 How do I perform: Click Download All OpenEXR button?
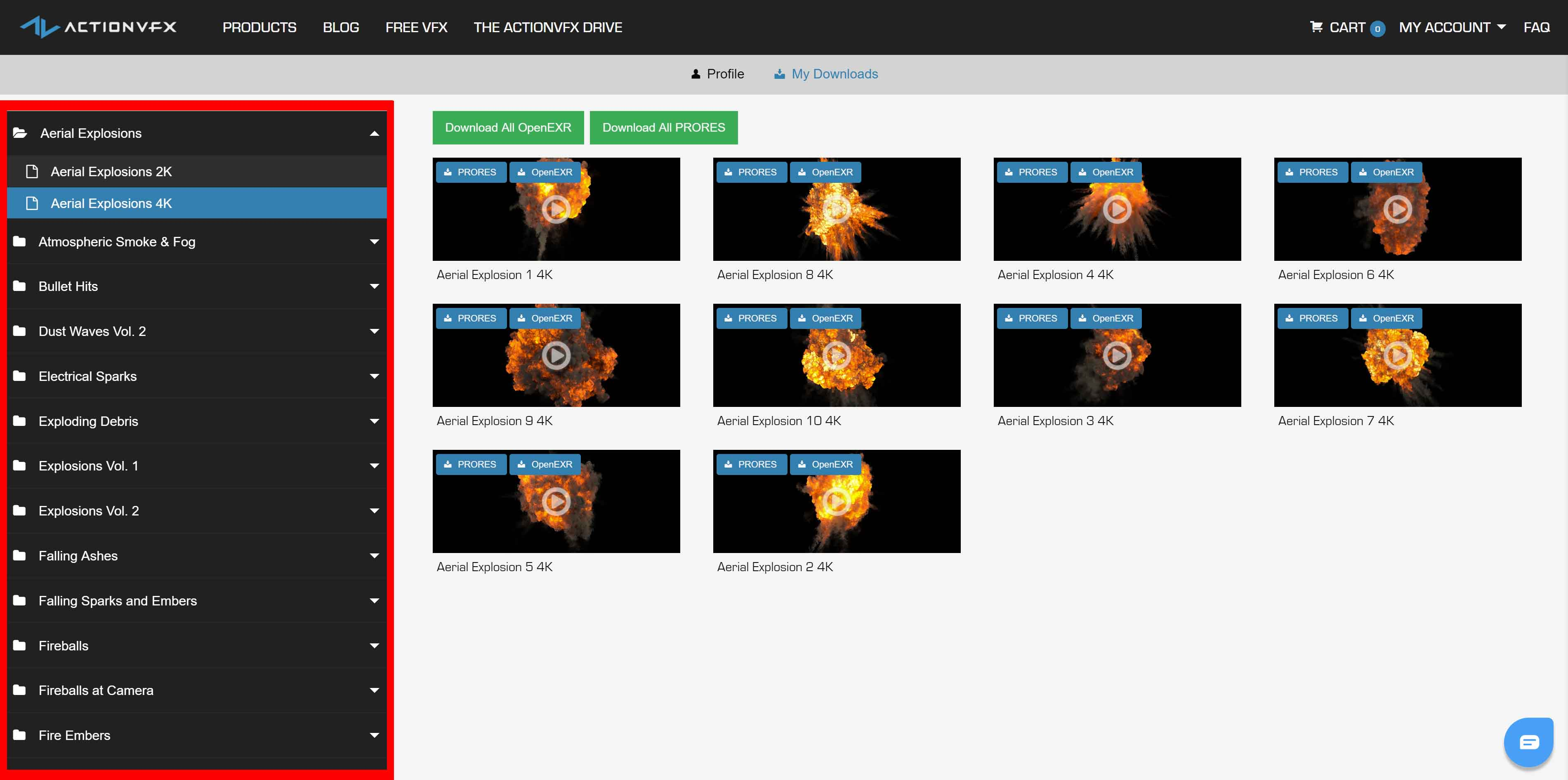coord(508,127)
